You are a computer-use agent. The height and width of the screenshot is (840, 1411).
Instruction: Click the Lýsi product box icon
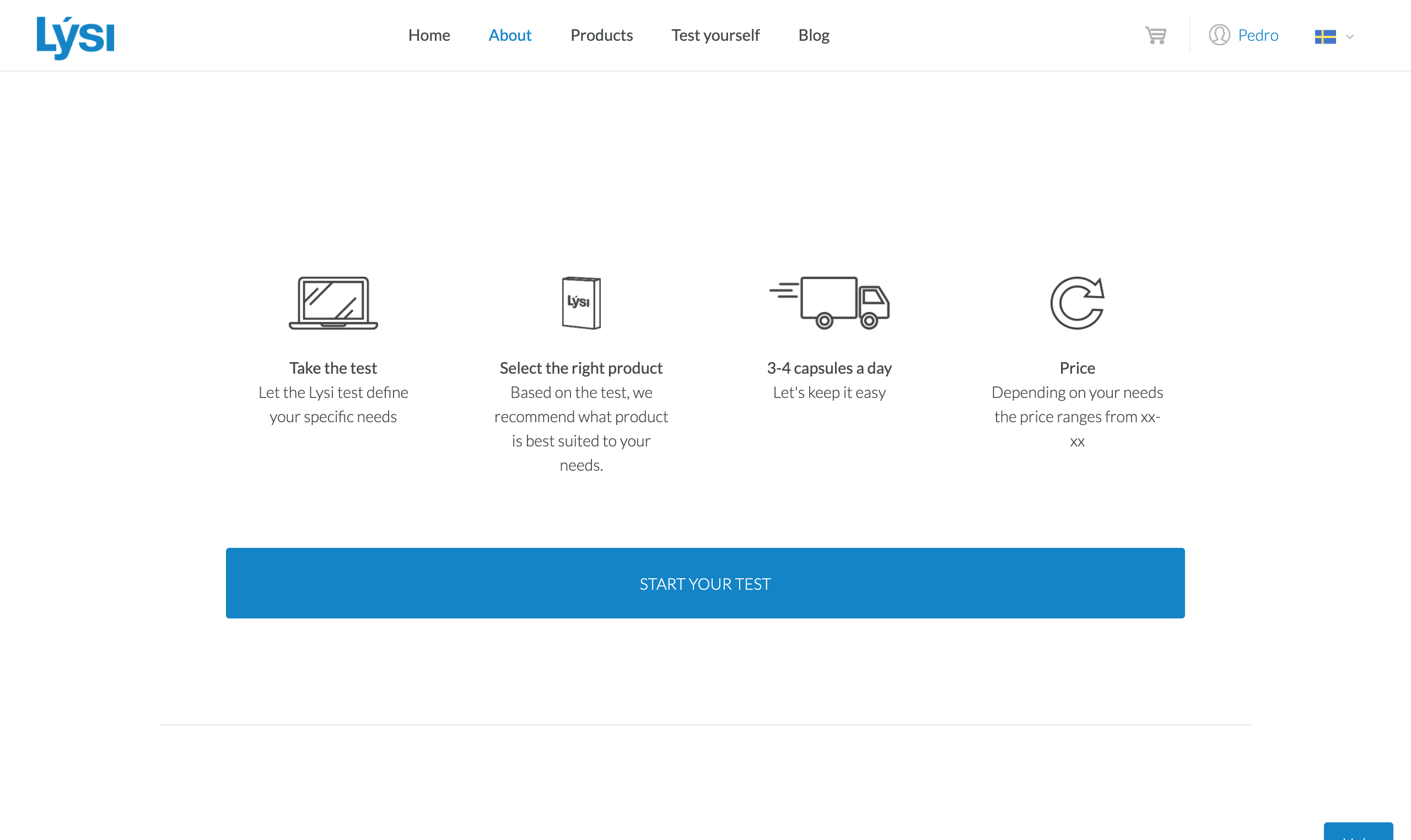581,303
